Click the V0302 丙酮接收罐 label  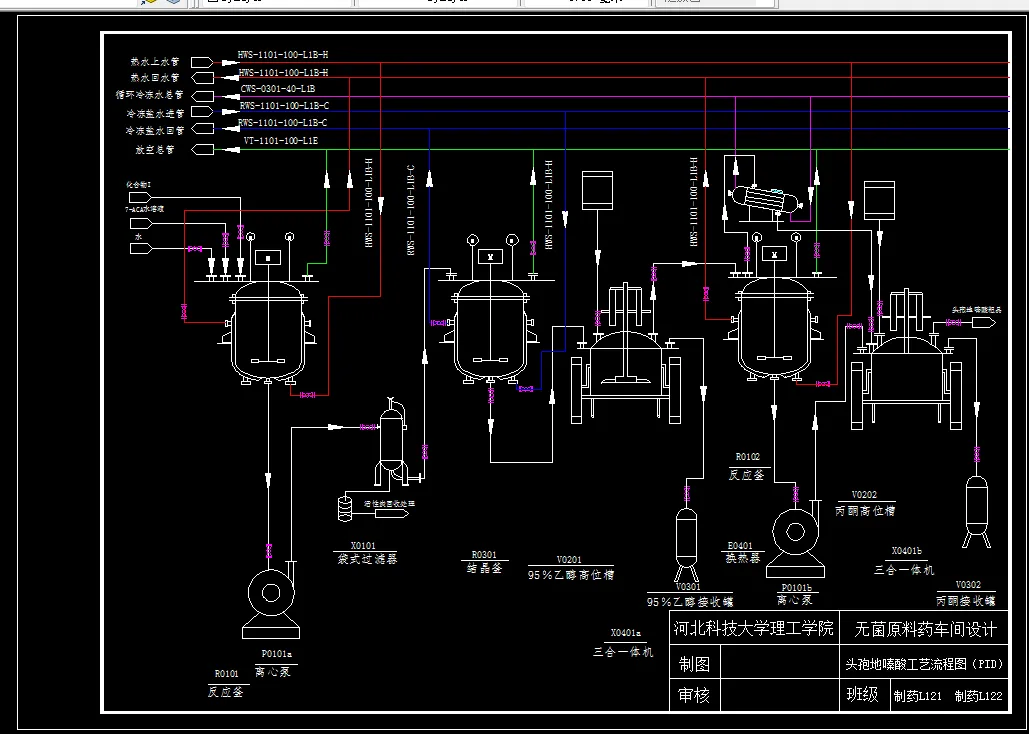(x=966, y=594)
